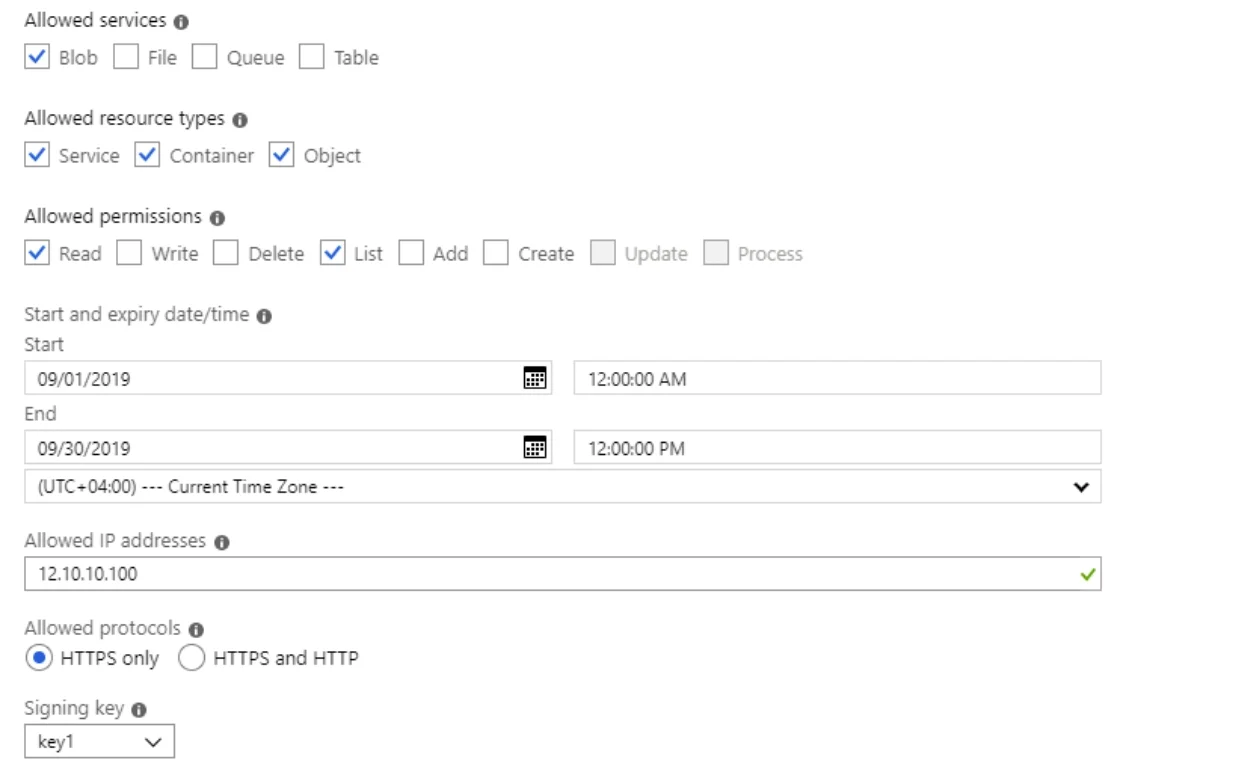Open the Signing key dropdown showing key1
This screenshot has width=1238, height=774.
click(100, 742)
